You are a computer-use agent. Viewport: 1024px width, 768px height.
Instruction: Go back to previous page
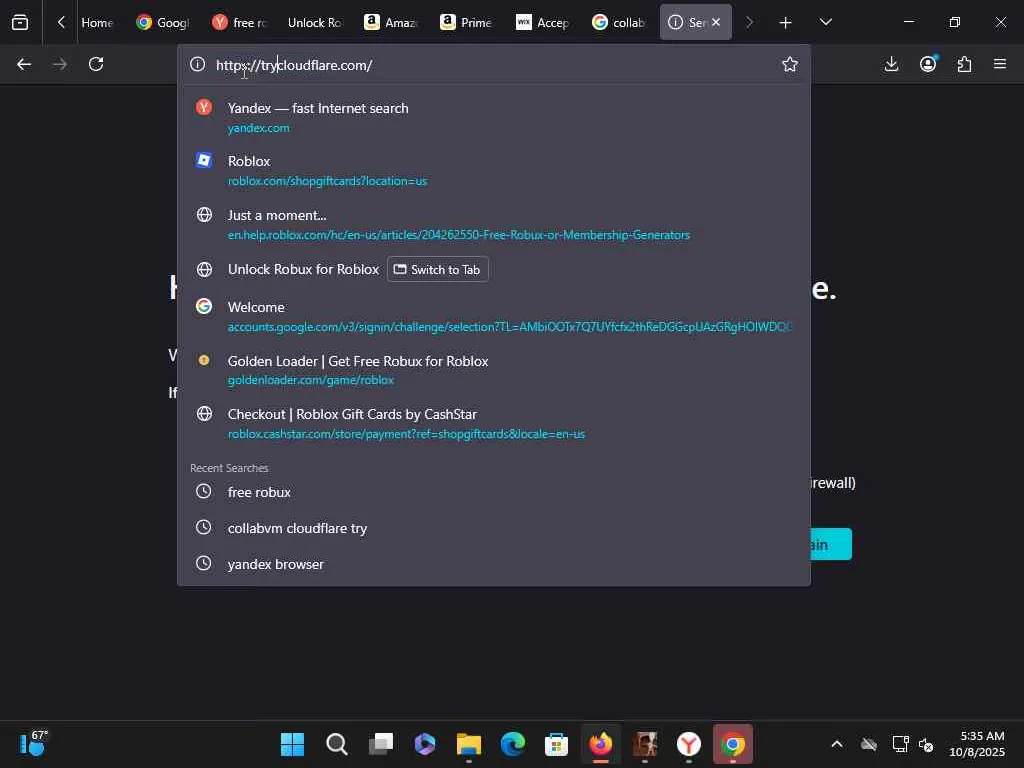tap(24, 64)
